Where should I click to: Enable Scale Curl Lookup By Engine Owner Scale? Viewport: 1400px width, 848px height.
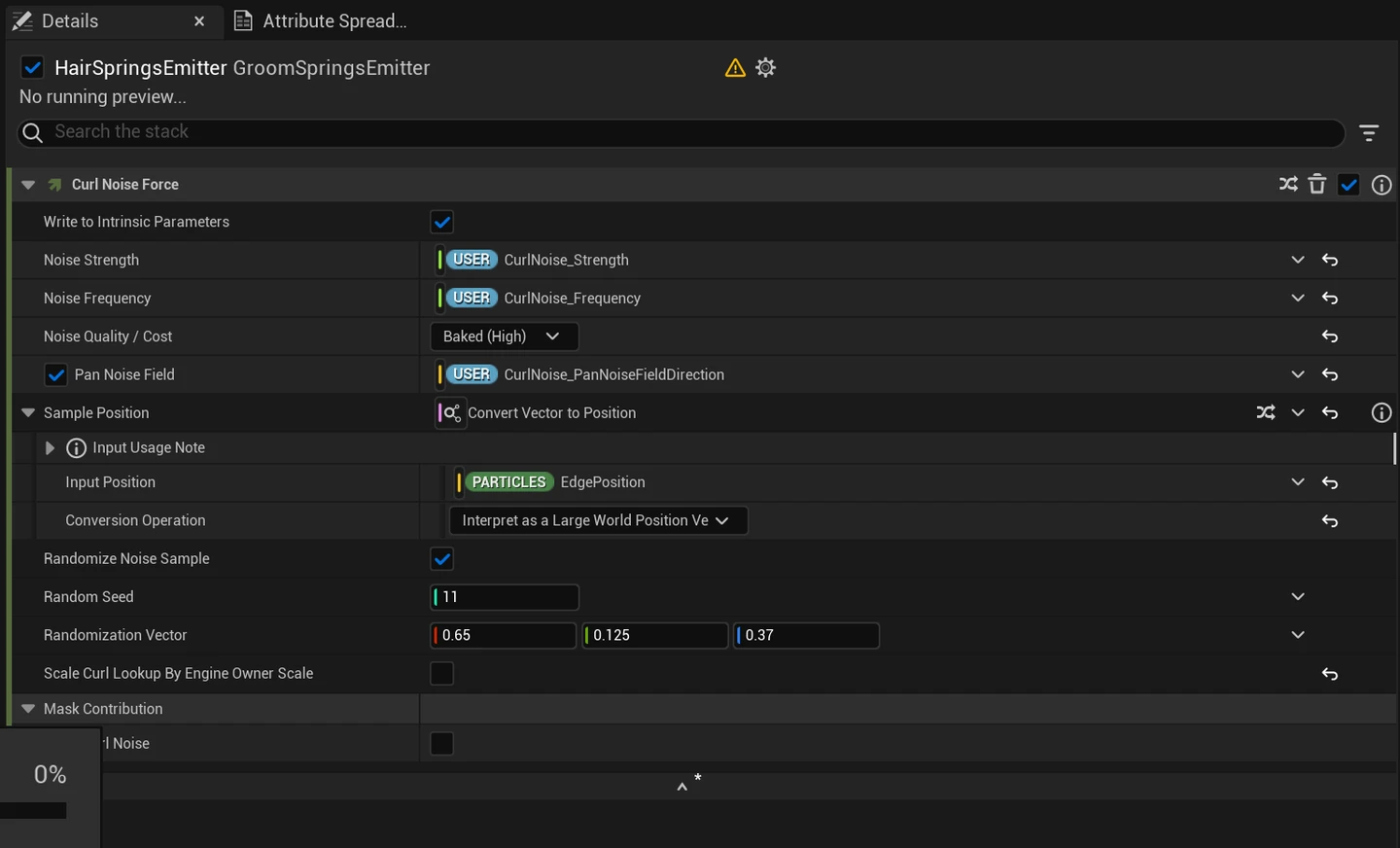(442, 673)
